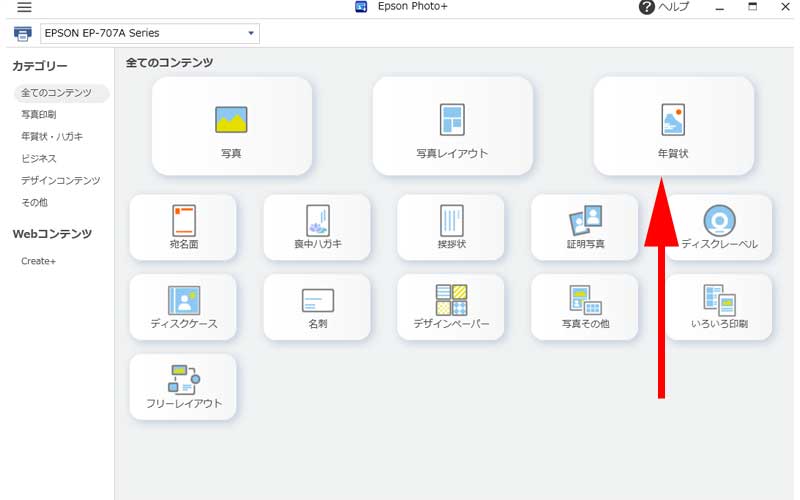Expand the EPSON EP-707A Series printer dropdown
The image size is (800, 500).
point(149,33)
